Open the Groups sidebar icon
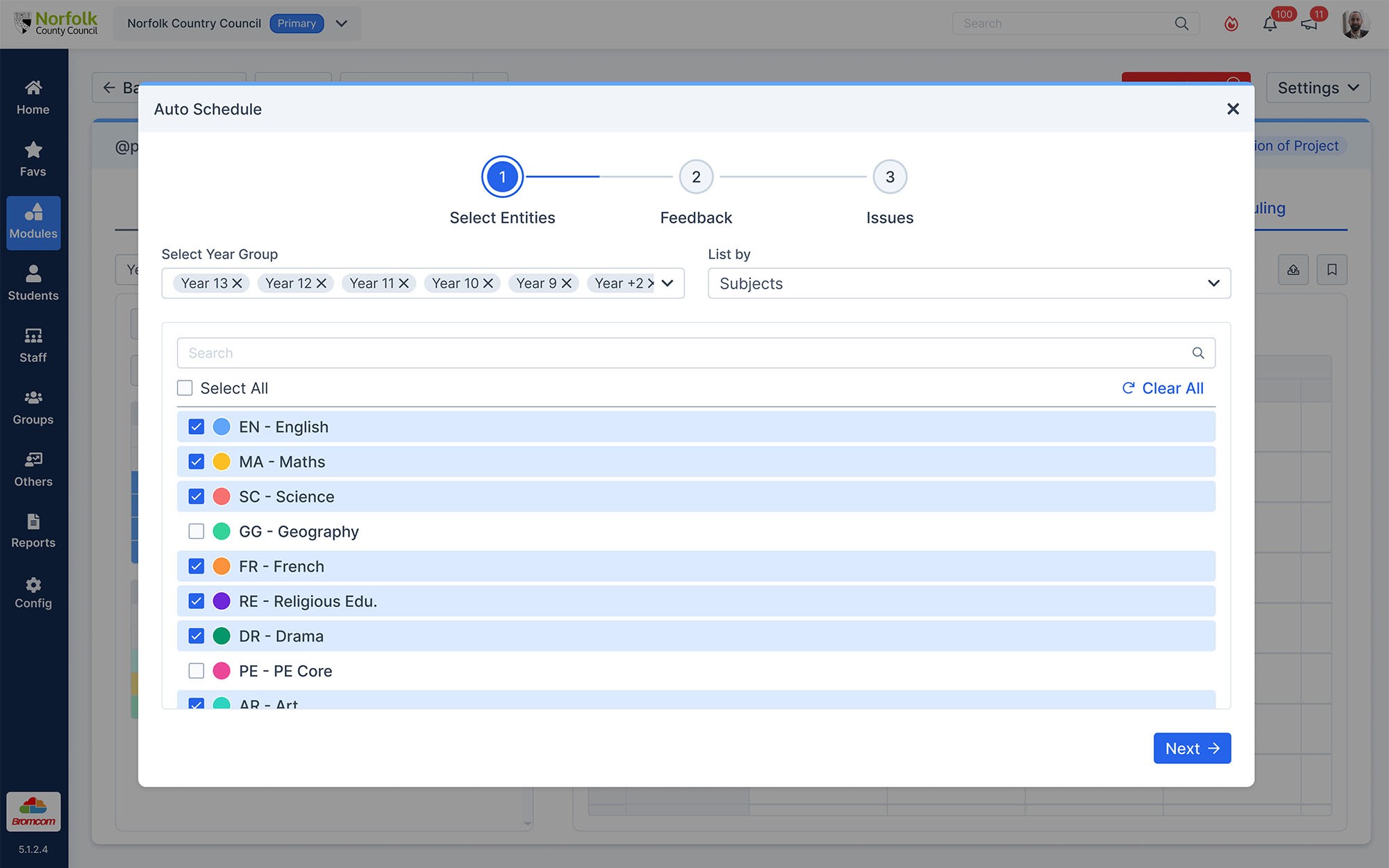This screenshot has height=868, width=1389. (33, 398)
